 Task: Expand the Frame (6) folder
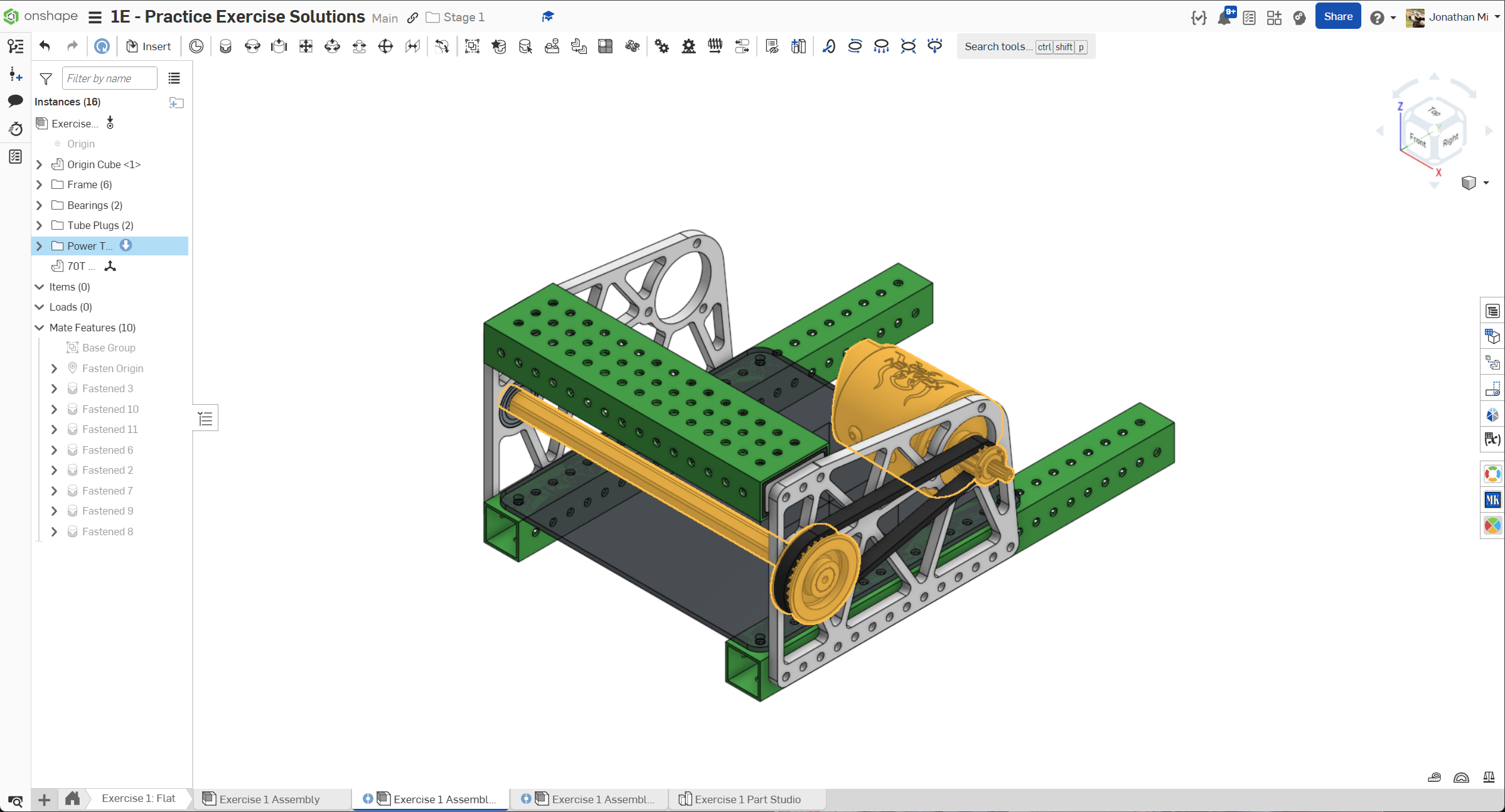coord(40,184)
